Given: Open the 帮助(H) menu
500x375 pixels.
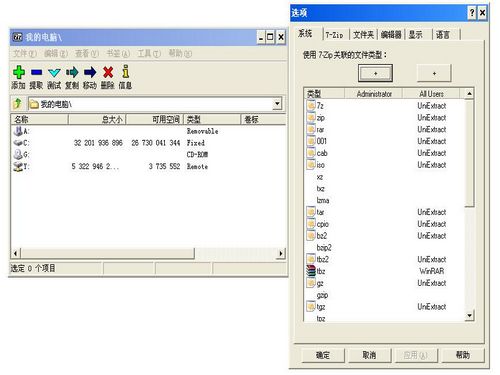Looking at the screenshot, I should click(180, 53).
